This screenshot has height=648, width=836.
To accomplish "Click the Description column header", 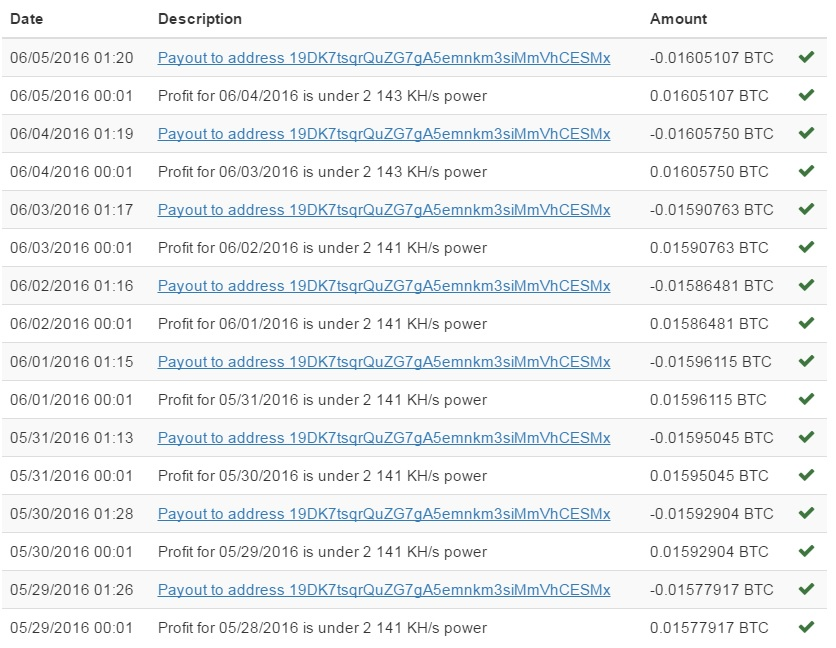I will 200,19.
